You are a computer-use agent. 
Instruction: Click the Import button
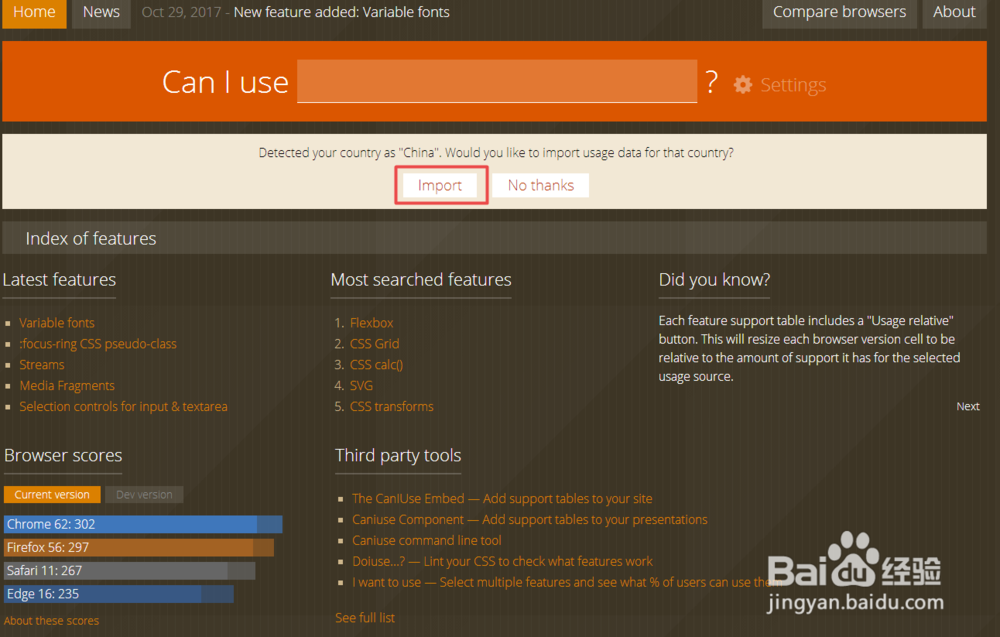(x=440, y=186)
